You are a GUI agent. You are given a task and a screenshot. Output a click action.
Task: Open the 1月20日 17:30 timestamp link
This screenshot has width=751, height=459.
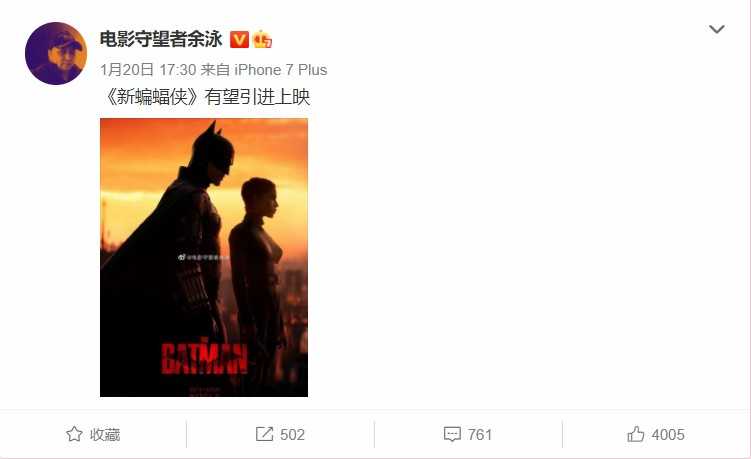148,70
